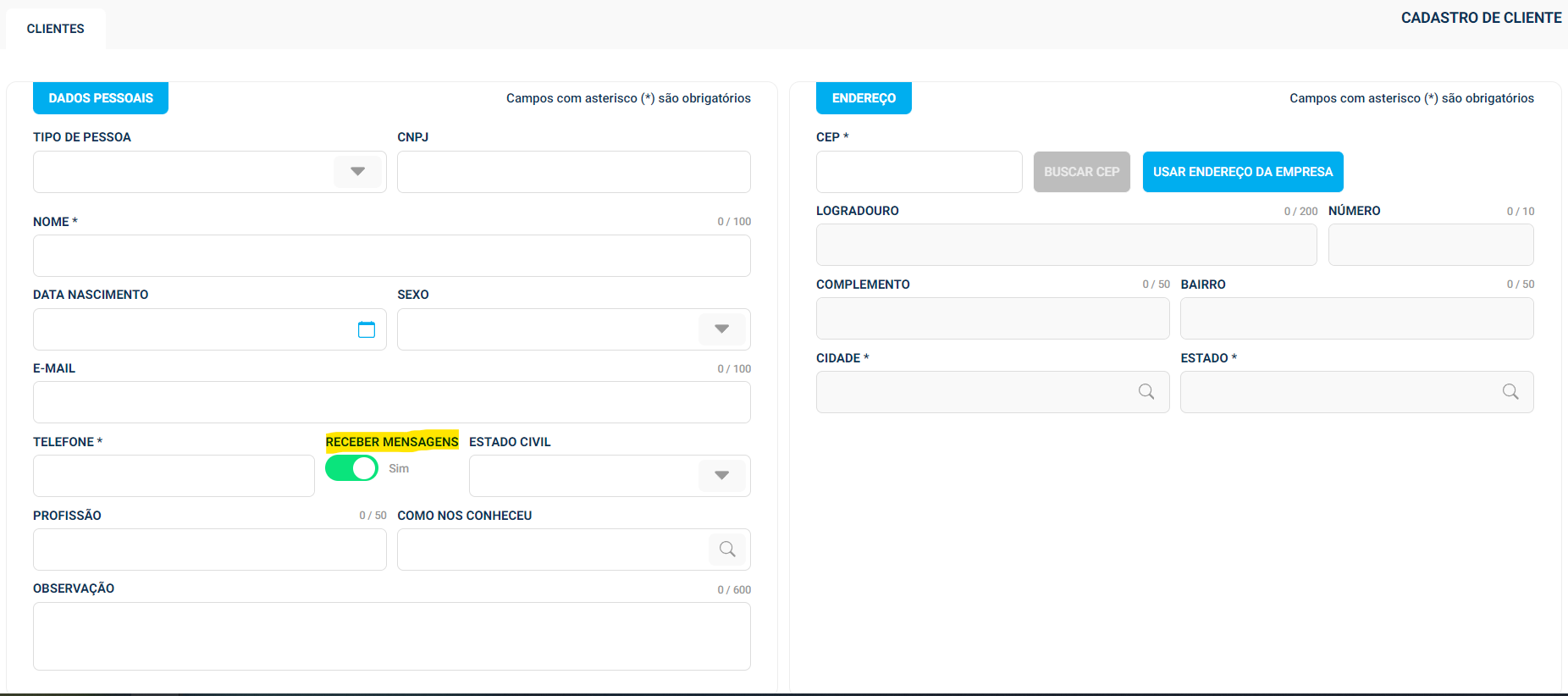Focus the Telefone input box
1568x696 pixels.
174,476
